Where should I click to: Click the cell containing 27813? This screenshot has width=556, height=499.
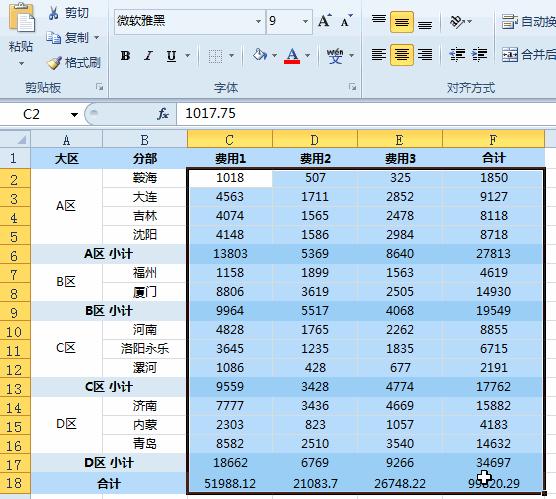493,254
